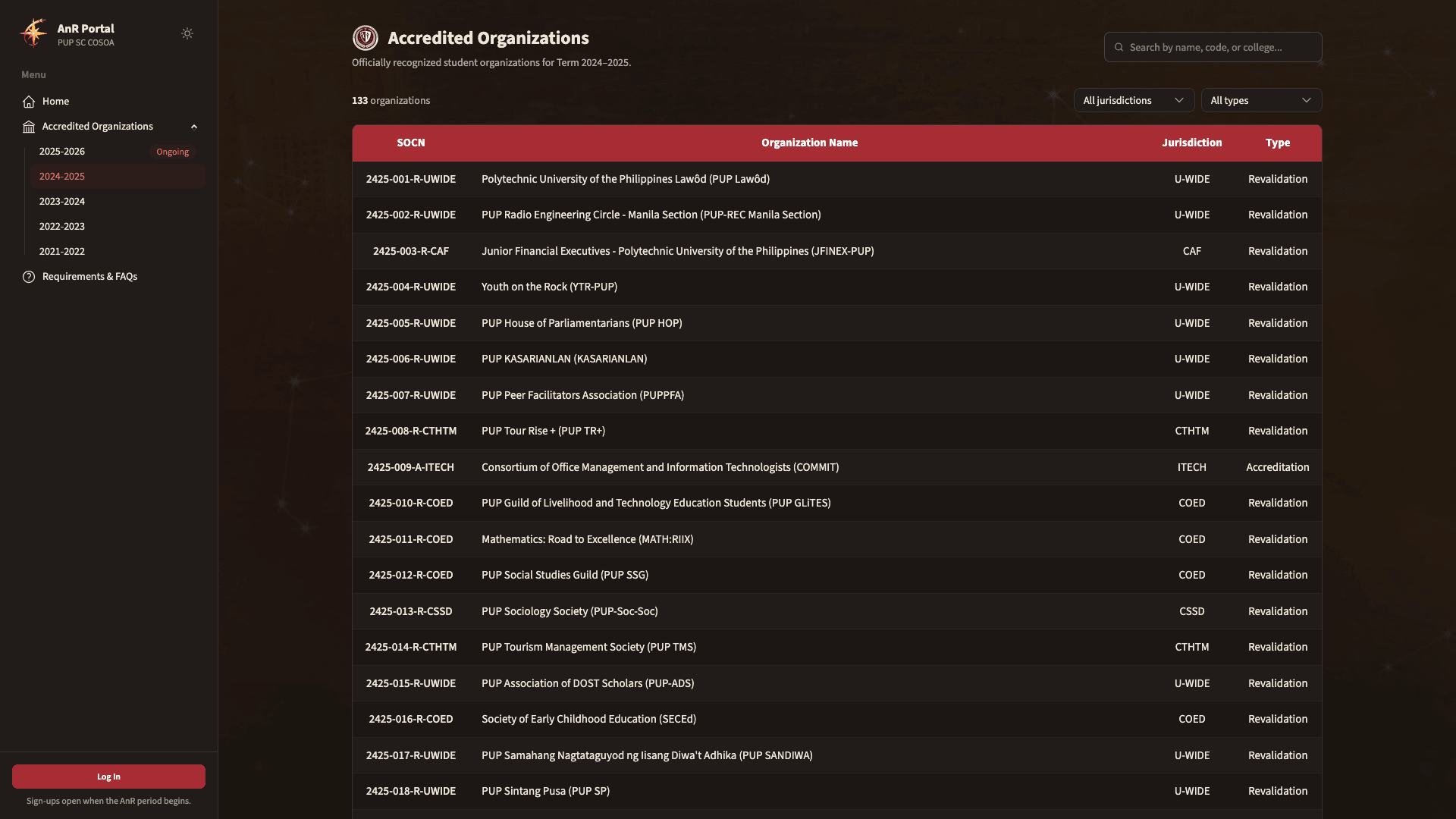
Task: Click the Log In button
Action: tap(108, 777)
